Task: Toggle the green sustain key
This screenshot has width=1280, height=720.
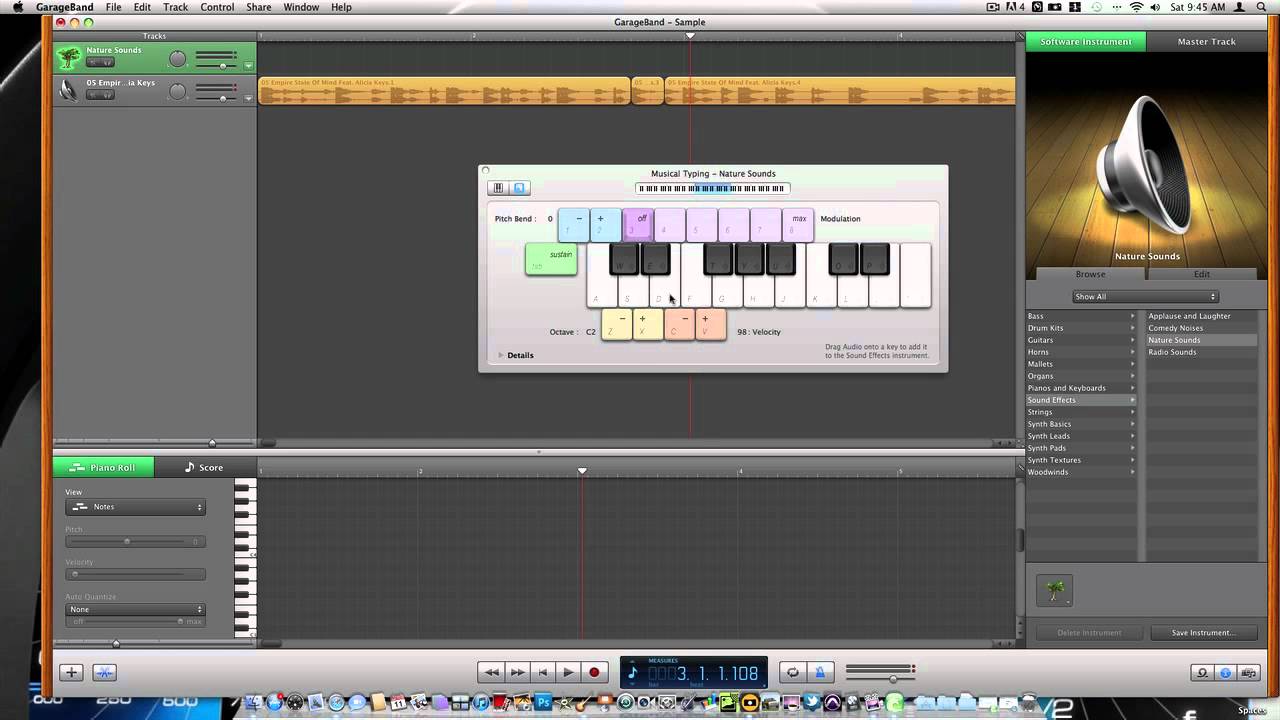Action: (551, 259)
